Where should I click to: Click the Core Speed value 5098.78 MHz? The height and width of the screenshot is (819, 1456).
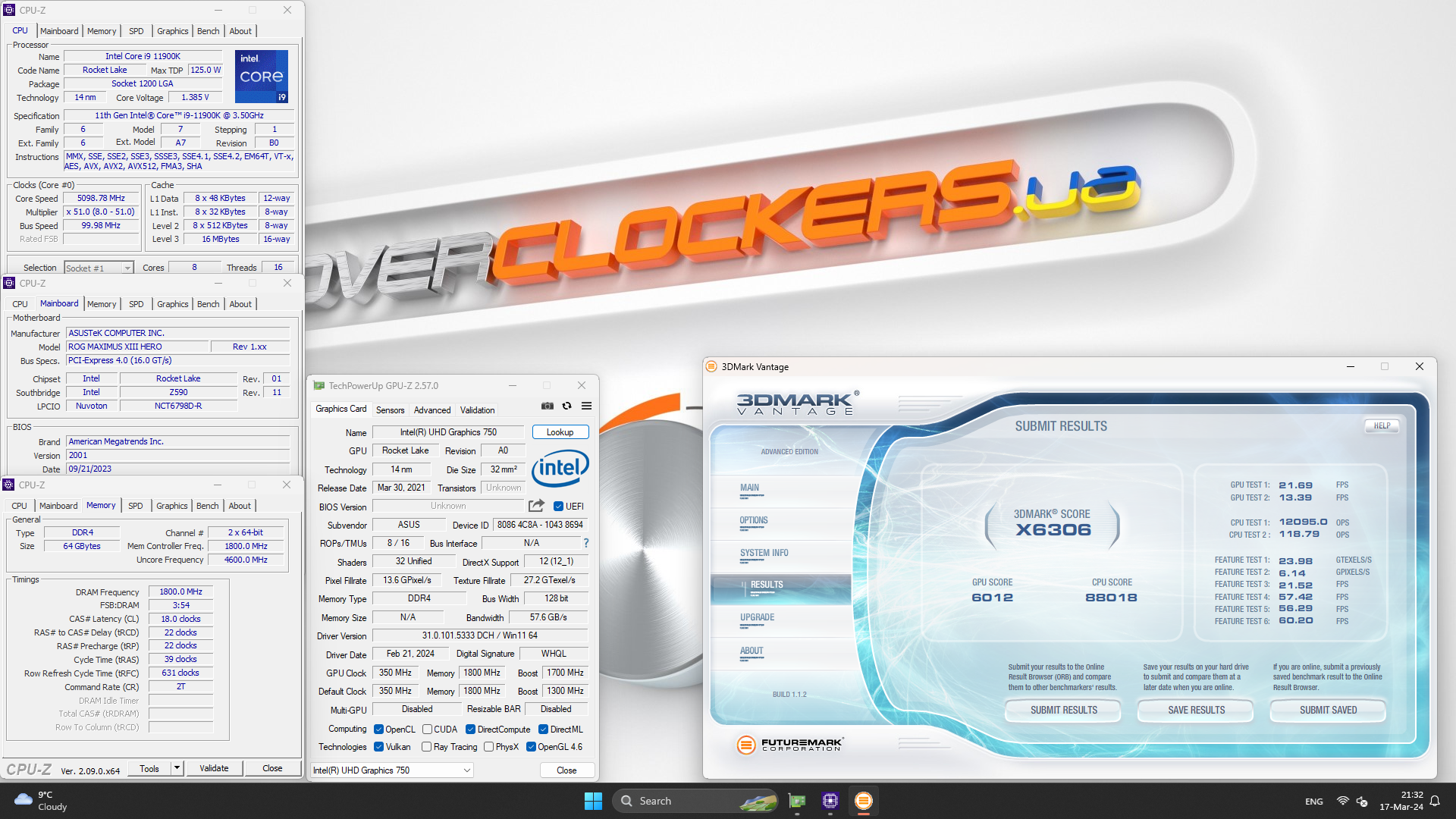click(101, 199)
